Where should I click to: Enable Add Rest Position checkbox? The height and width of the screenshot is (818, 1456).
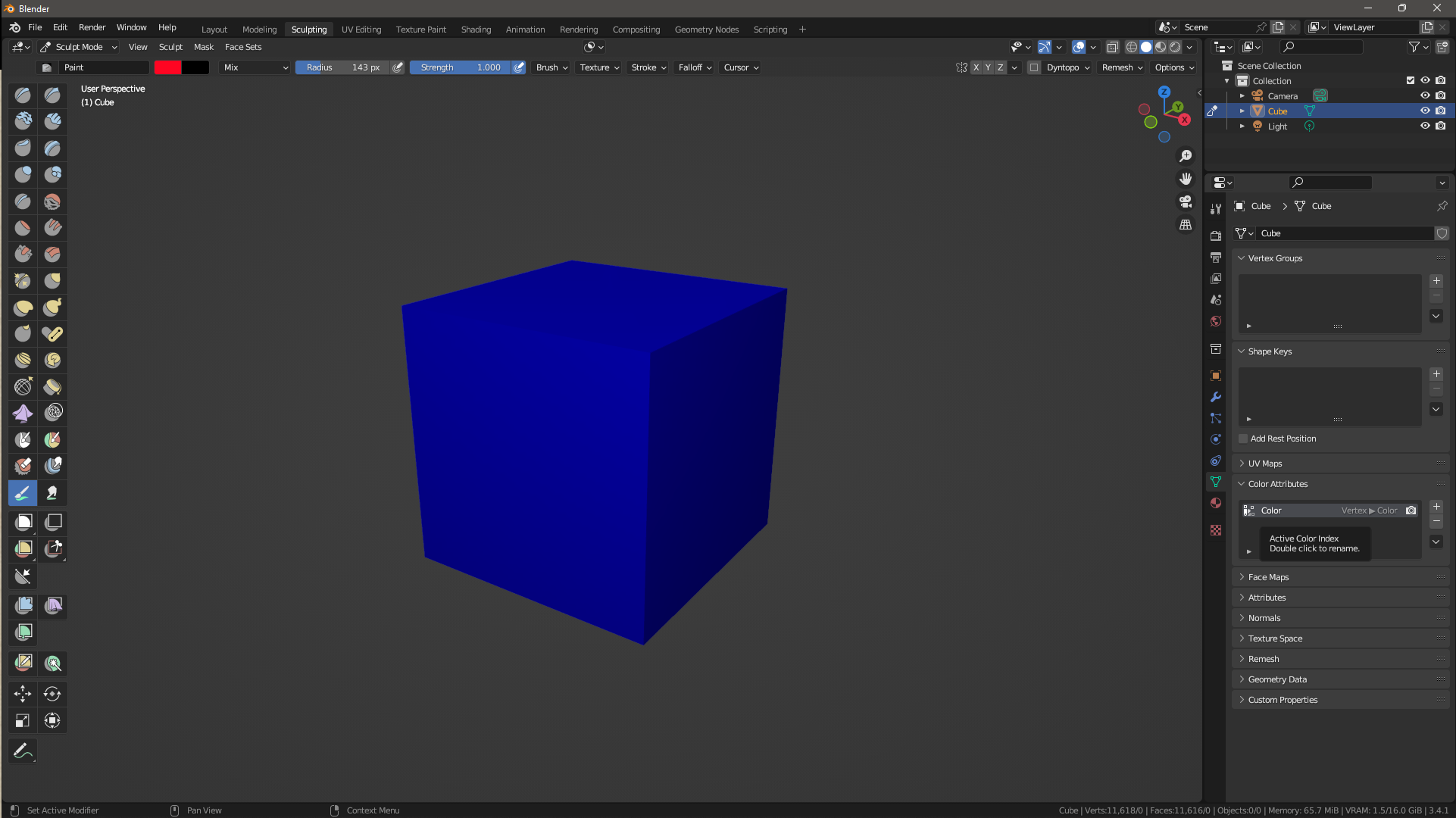tap(1243, 439)
